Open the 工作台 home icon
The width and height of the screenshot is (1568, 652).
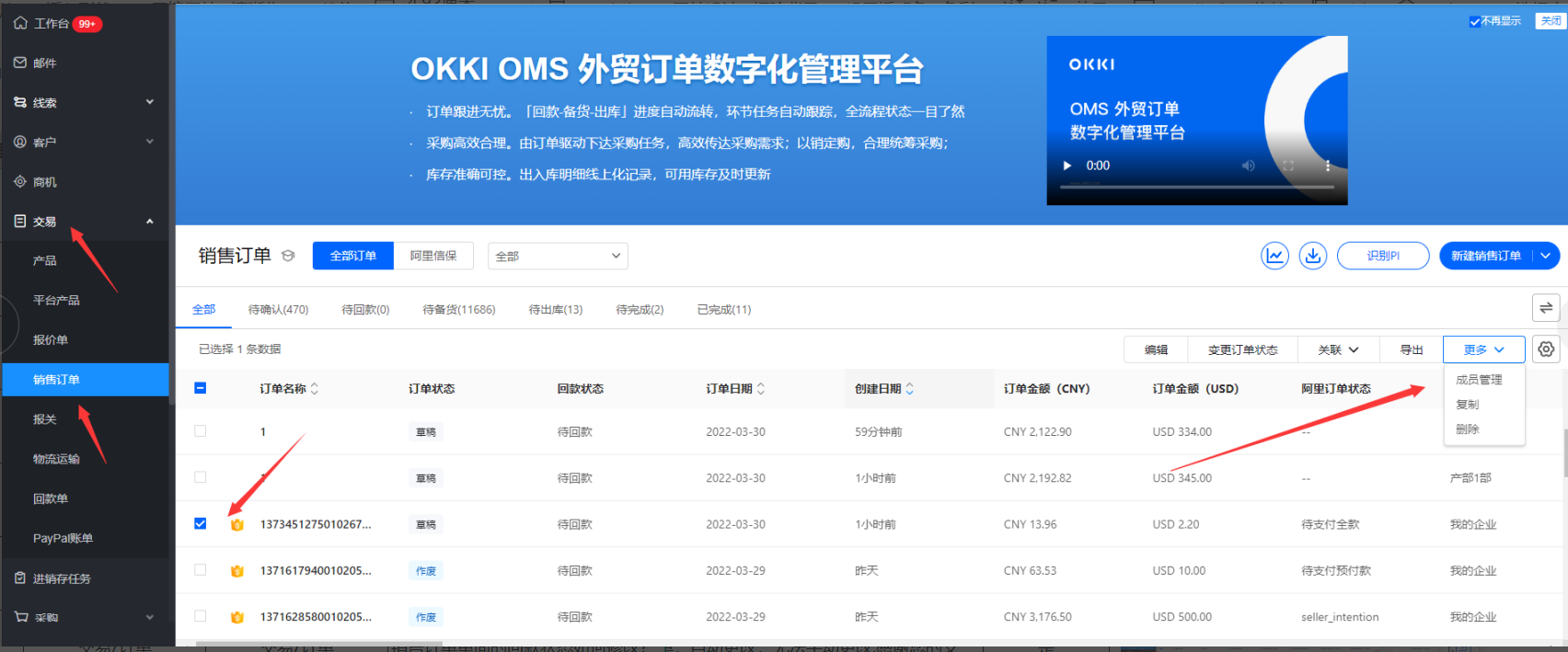[x=20, y=23]
